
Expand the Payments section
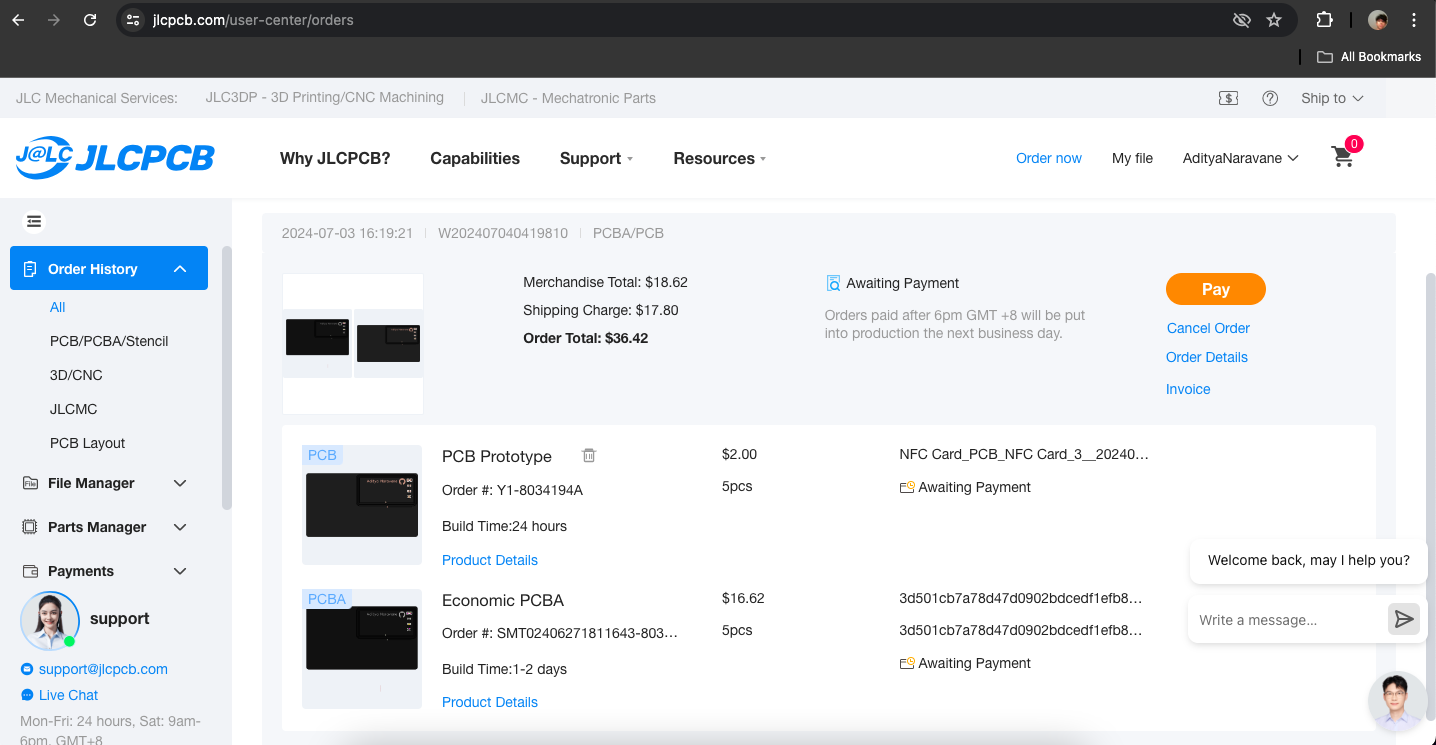pyautogui.click(x=104, y=571)
